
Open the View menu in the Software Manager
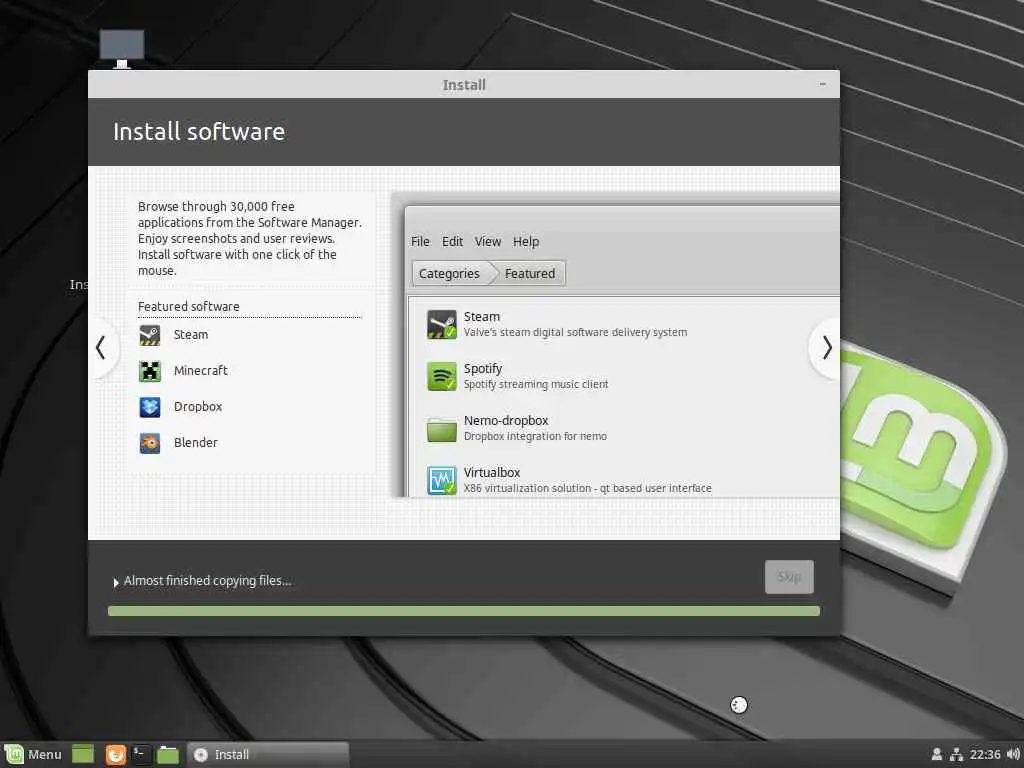pyautogui.click(x=488, y=242)
